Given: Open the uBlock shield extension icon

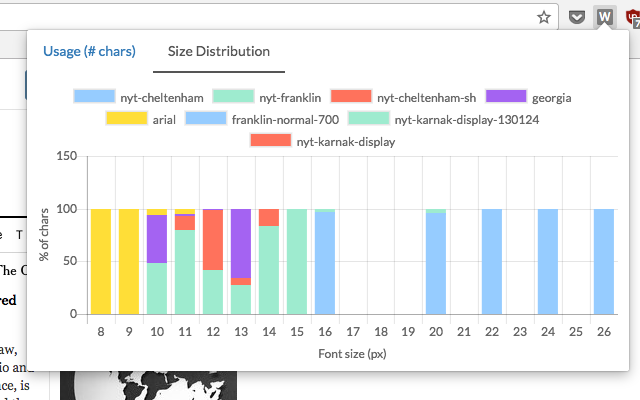Looking at the screenshot, I should tap(633, 18).
